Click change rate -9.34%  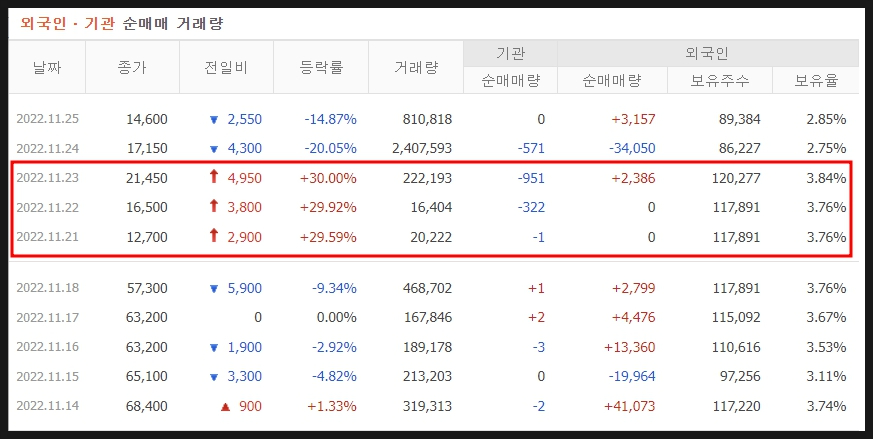[335, 288]
